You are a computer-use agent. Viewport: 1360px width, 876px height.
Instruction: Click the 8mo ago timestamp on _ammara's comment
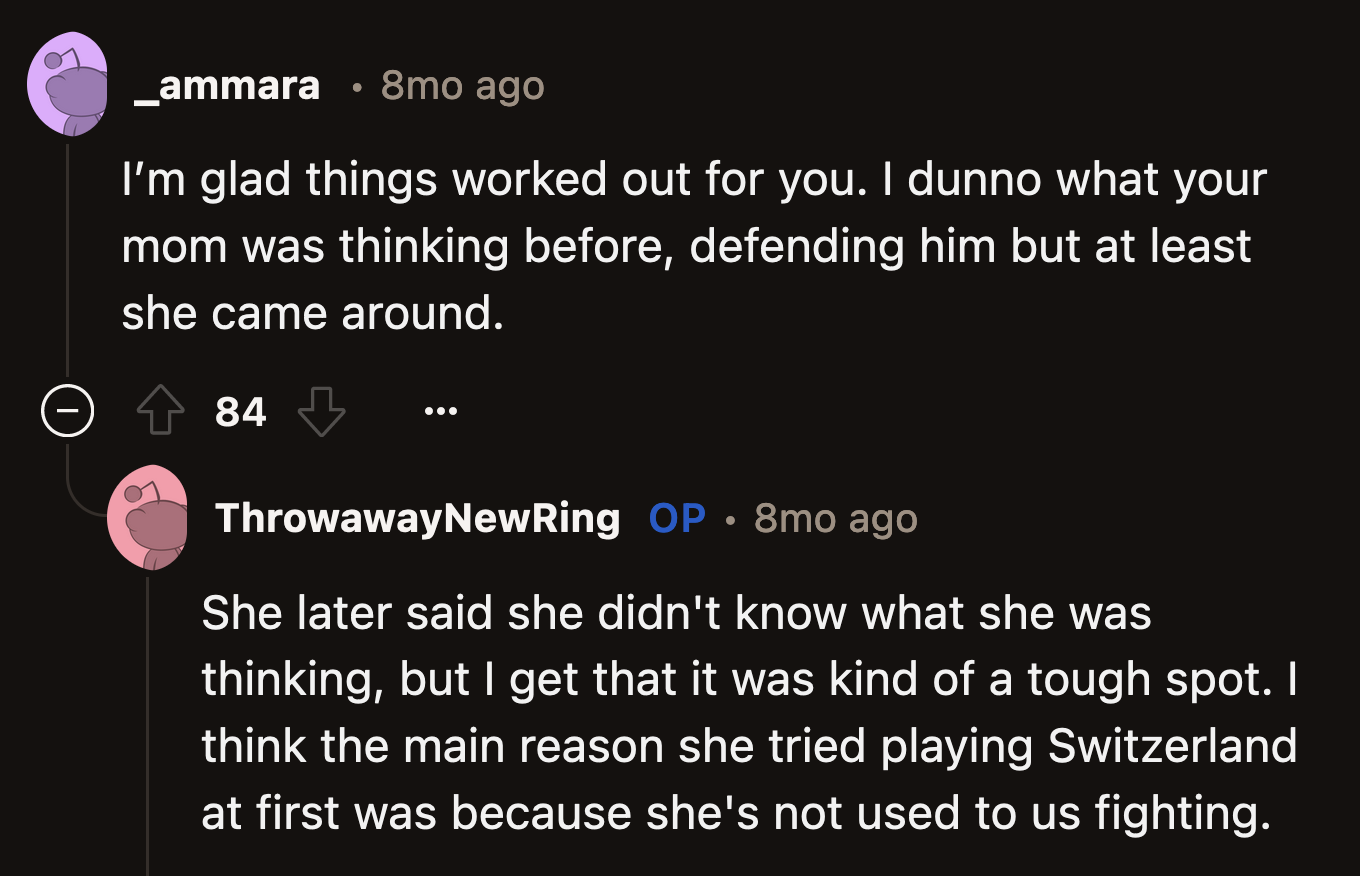(x=461, y=86)
